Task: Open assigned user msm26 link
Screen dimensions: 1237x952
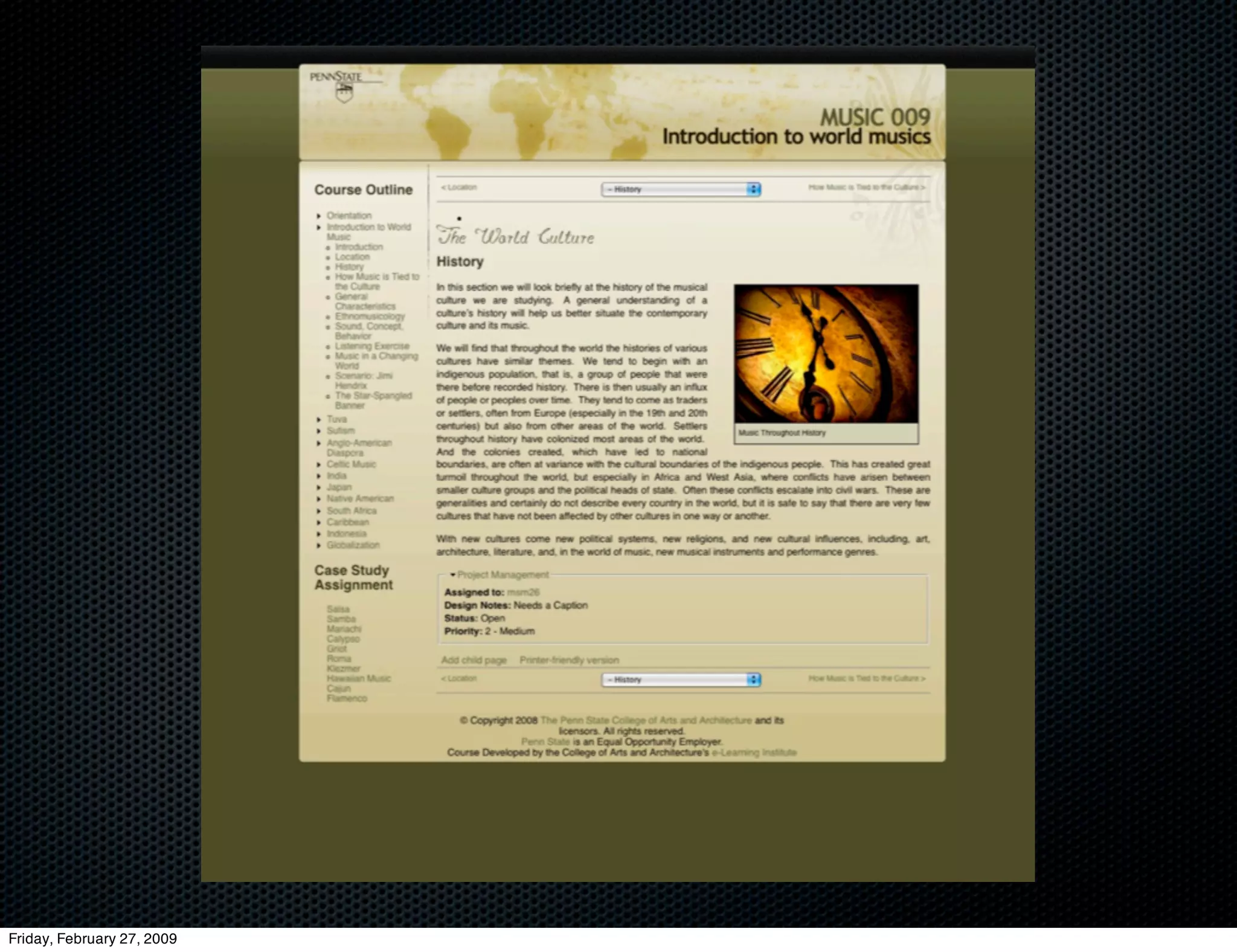Action: point(523,593)
